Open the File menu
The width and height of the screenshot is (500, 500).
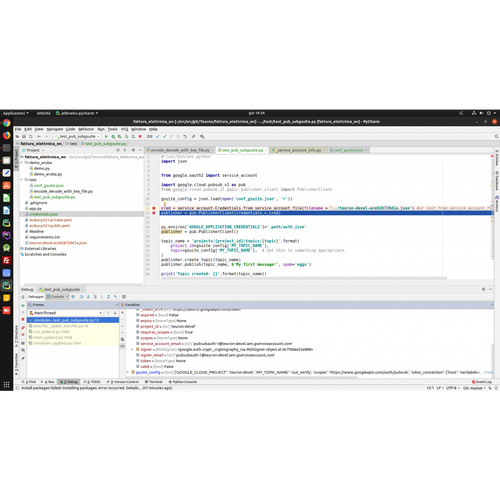point(18,129)
